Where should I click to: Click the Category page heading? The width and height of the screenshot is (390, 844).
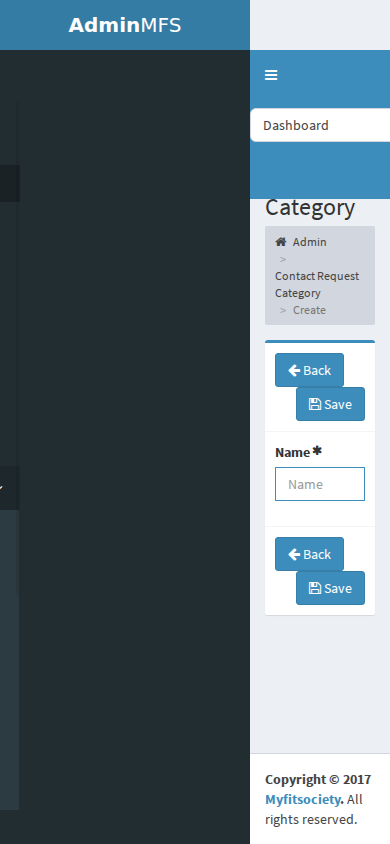click(310, 208)
